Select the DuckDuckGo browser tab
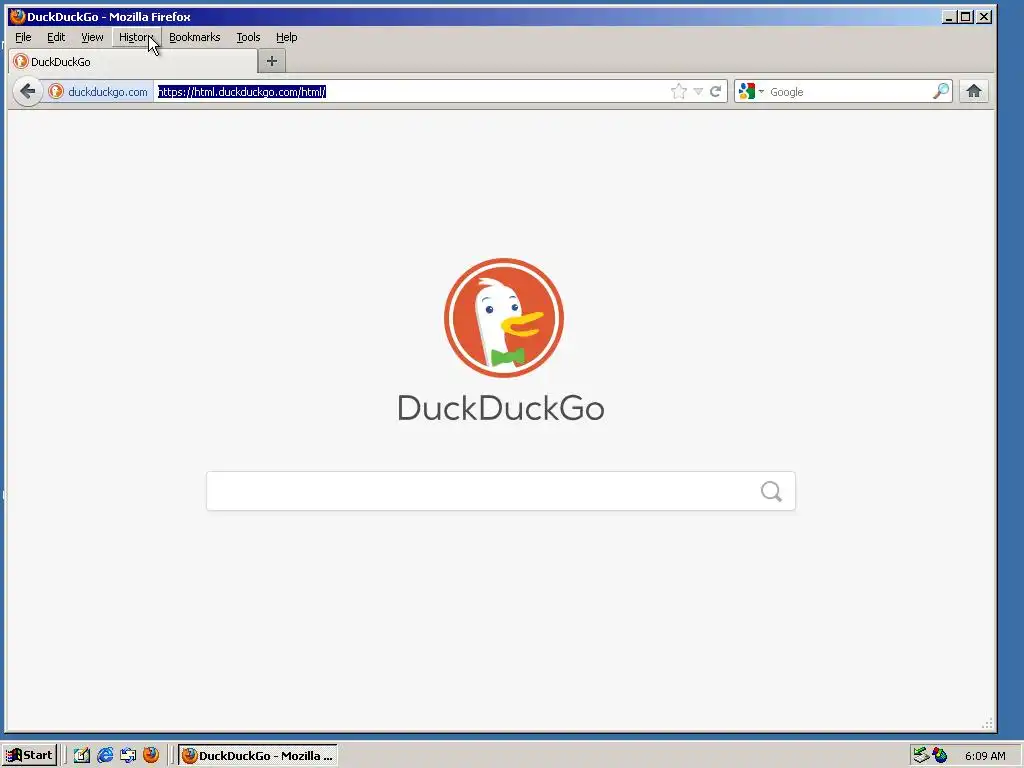Screen dimensions: 1024x768 tap(133, 62)
